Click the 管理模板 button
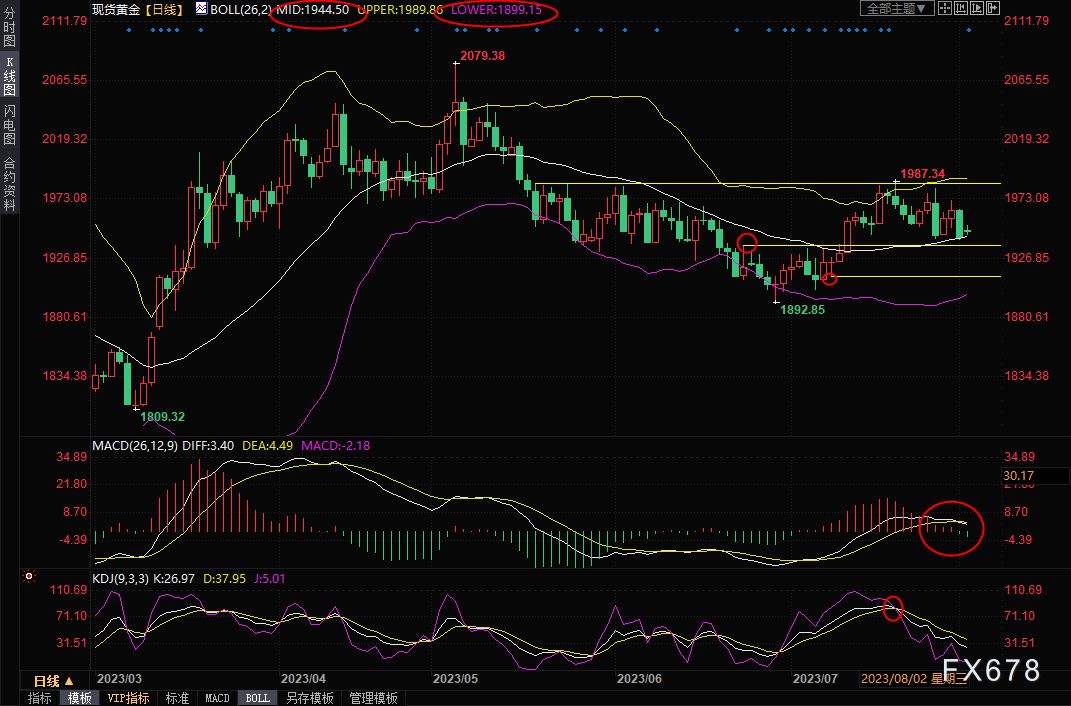1071x706 pixels. [x=373, y=698]
